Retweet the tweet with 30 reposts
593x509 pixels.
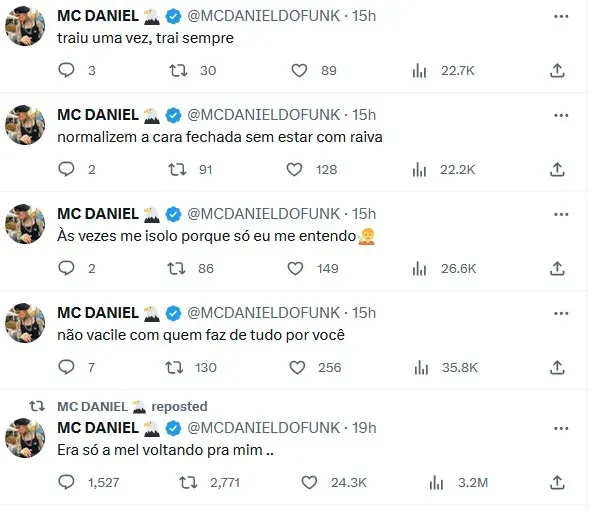tap(178, 70)
